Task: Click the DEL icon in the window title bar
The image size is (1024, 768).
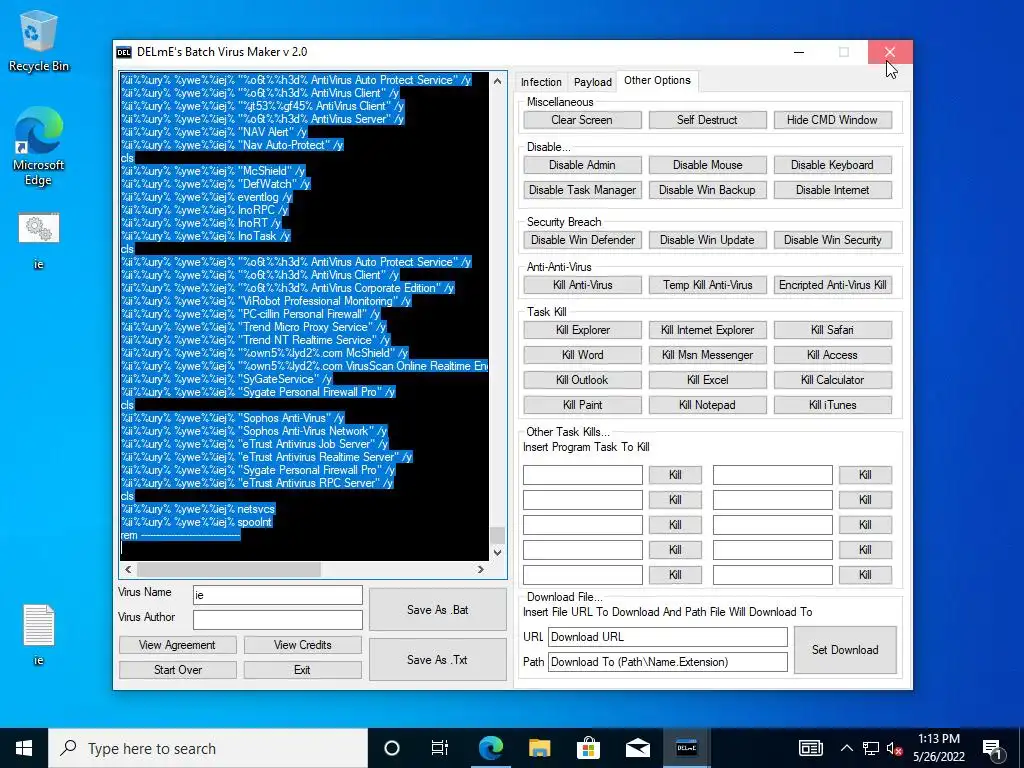Action: (123, 52)
